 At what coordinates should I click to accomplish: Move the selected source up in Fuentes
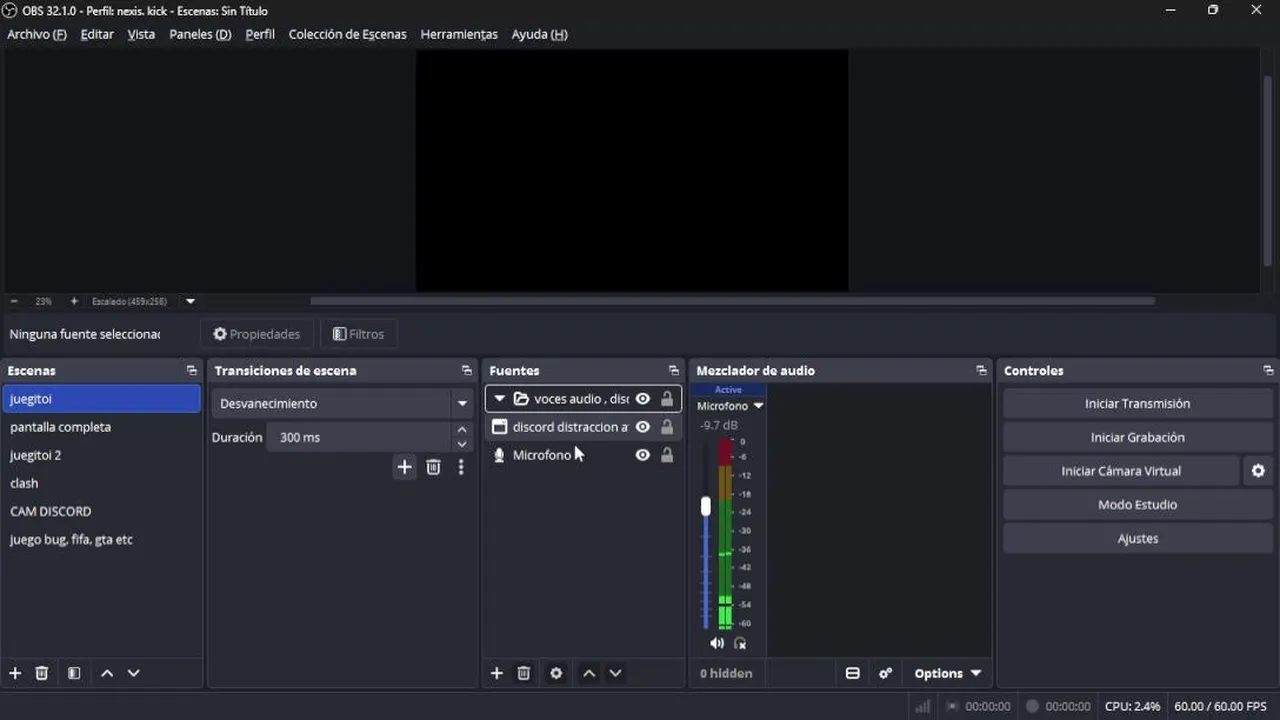(589, 673)
